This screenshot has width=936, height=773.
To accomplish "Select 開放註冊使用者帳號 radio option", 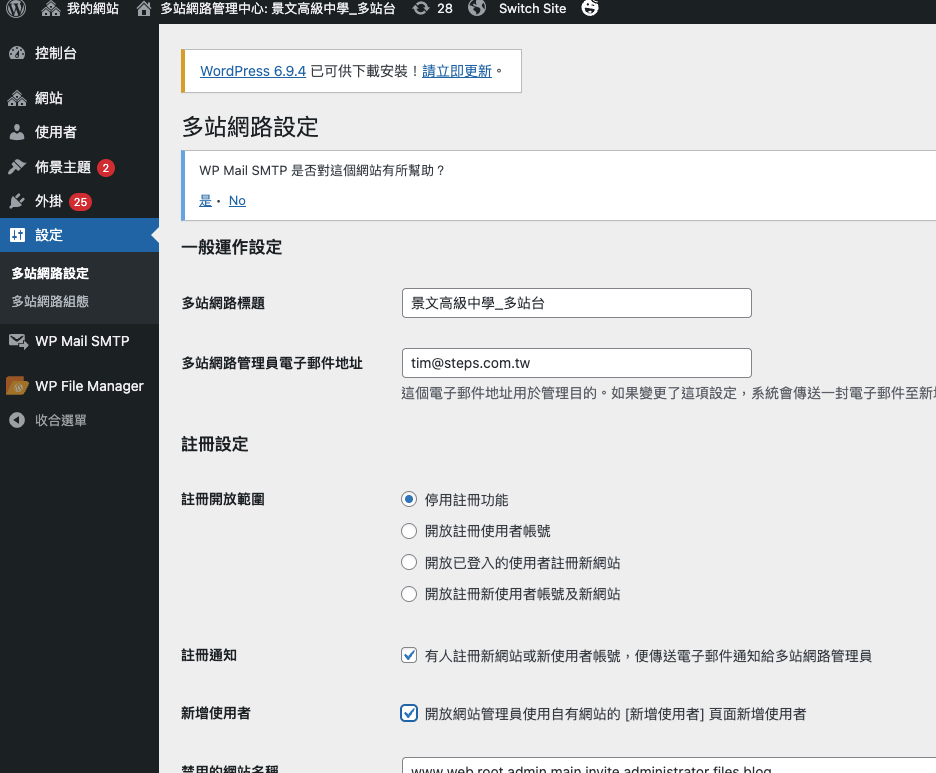I will point(409,531).
